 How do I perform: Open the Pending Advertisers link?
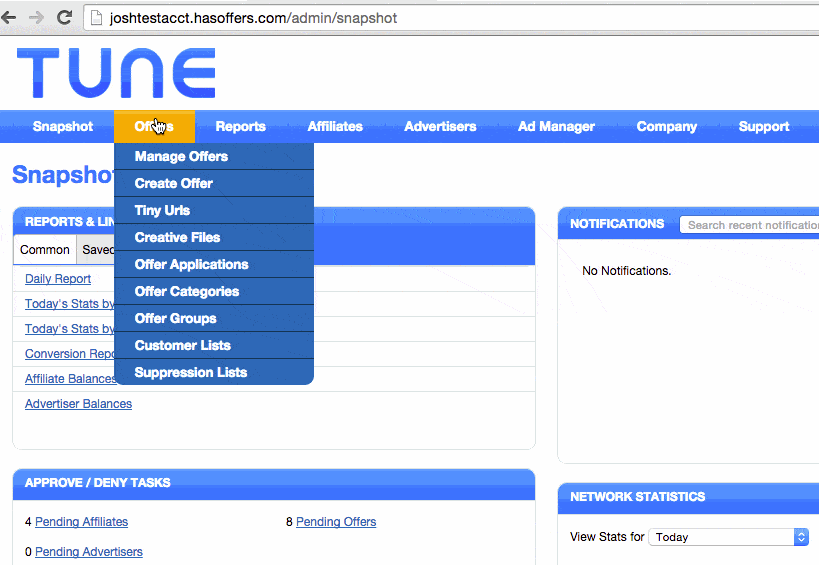click(x=89, y=552)
